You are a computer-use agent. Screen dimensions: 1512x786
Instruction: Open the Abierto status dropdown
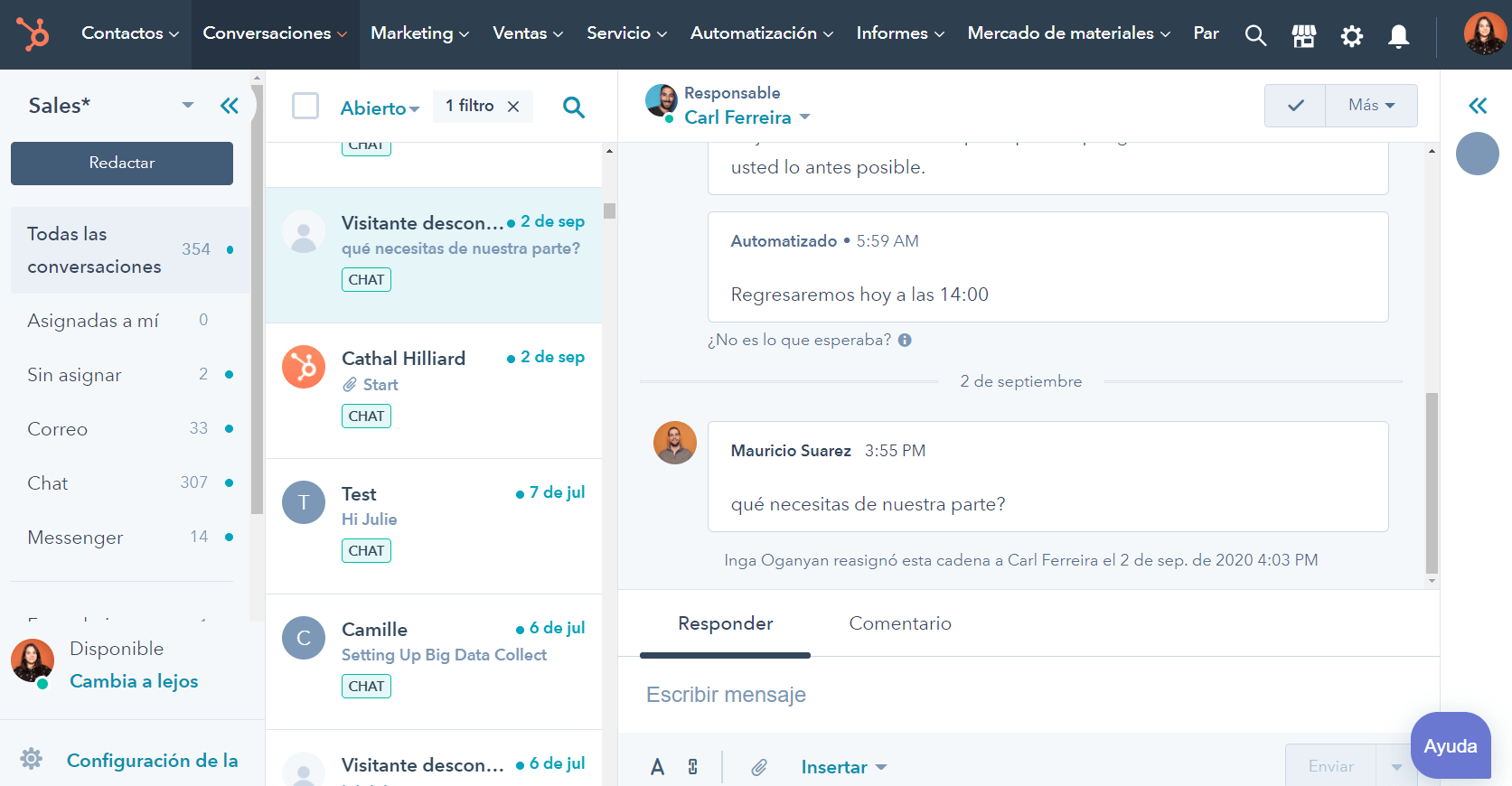click(380, 108)
